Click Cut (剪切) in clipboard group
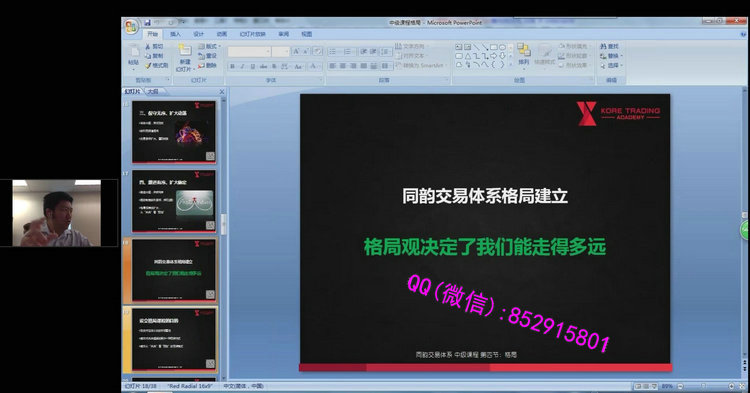 click(x=154, y=46)
